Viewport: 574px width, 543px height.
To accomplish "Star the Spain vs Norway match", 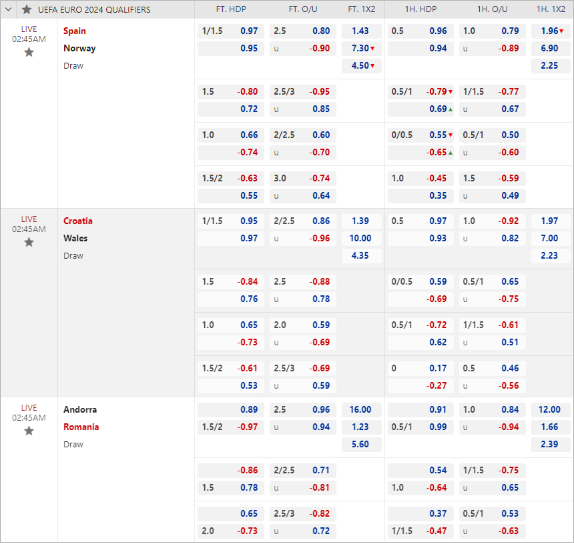I will [29, 53].
